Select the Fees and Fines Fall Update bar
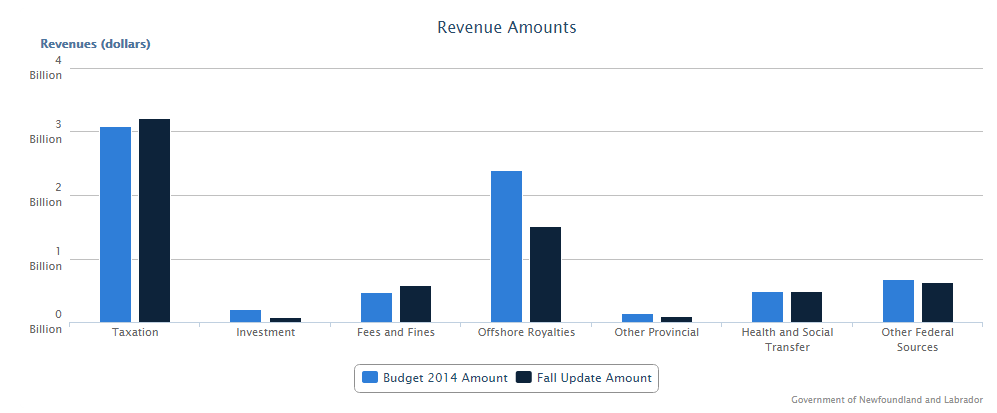 [x=415, y=304]
